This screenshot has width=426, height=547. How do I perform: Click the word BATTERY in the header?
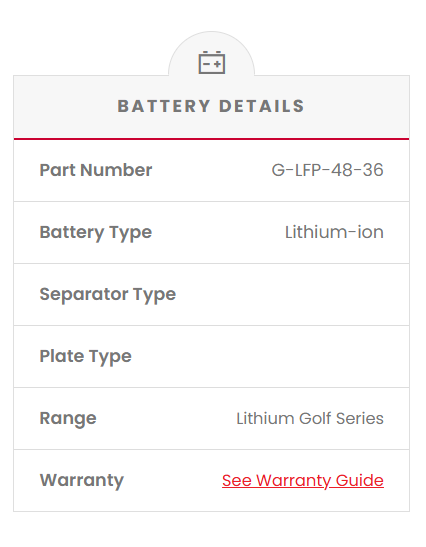[164, 106]
